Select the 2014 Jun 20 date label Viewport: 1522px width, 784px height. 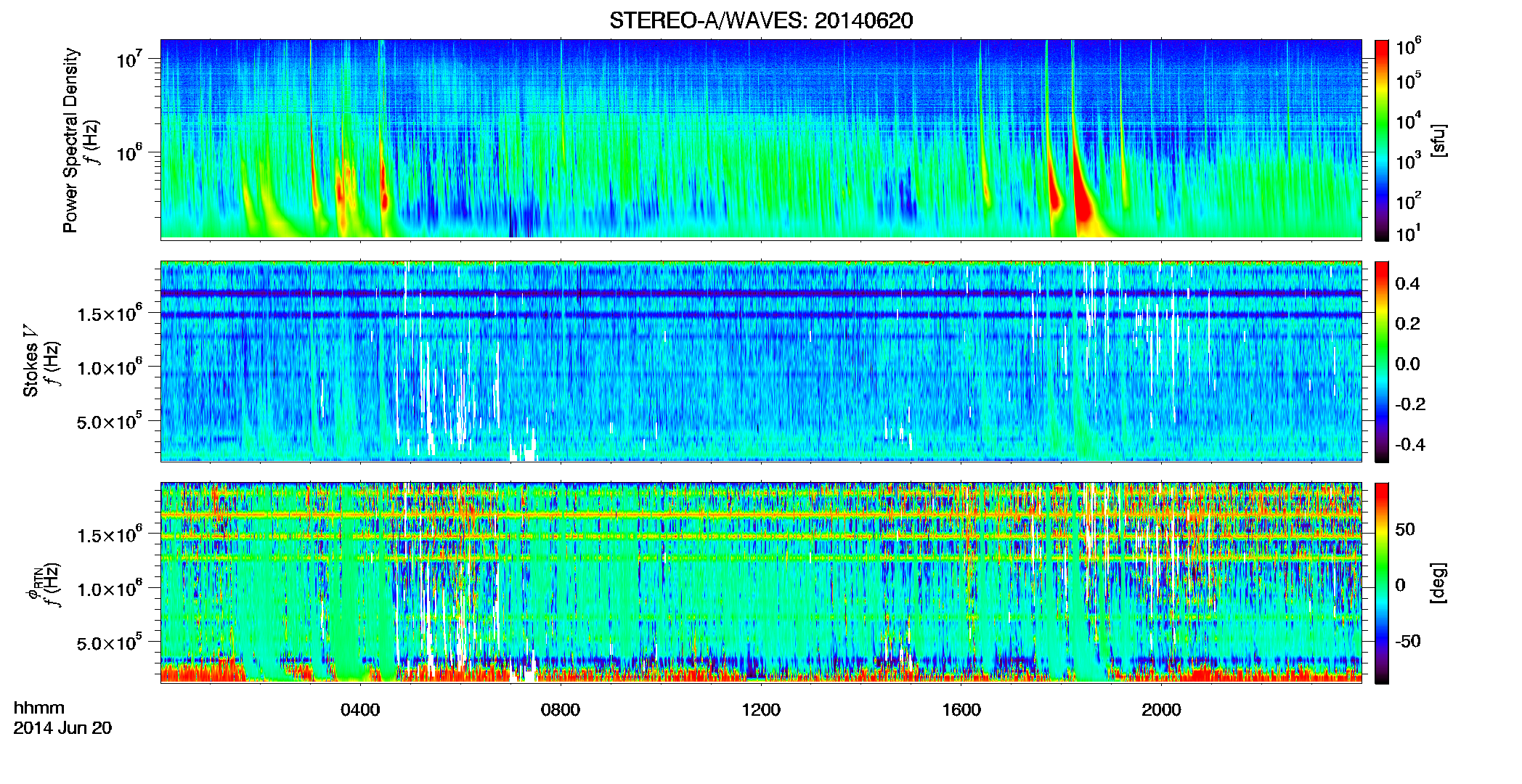[x=62, y=728]
